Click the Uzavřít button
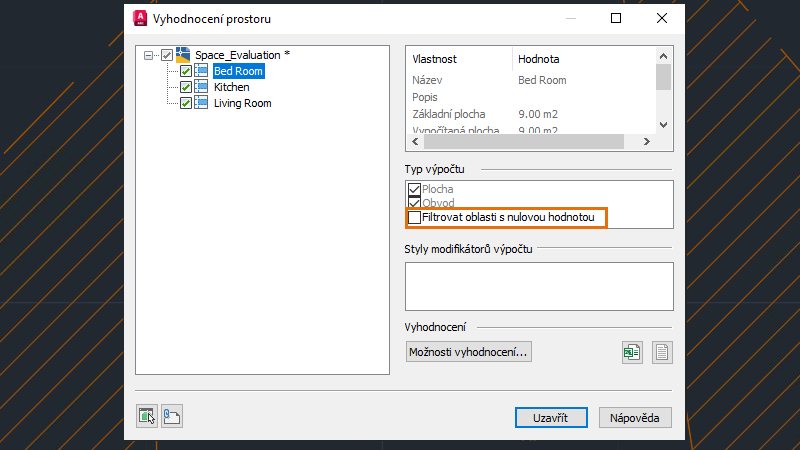 pos(551,418)
